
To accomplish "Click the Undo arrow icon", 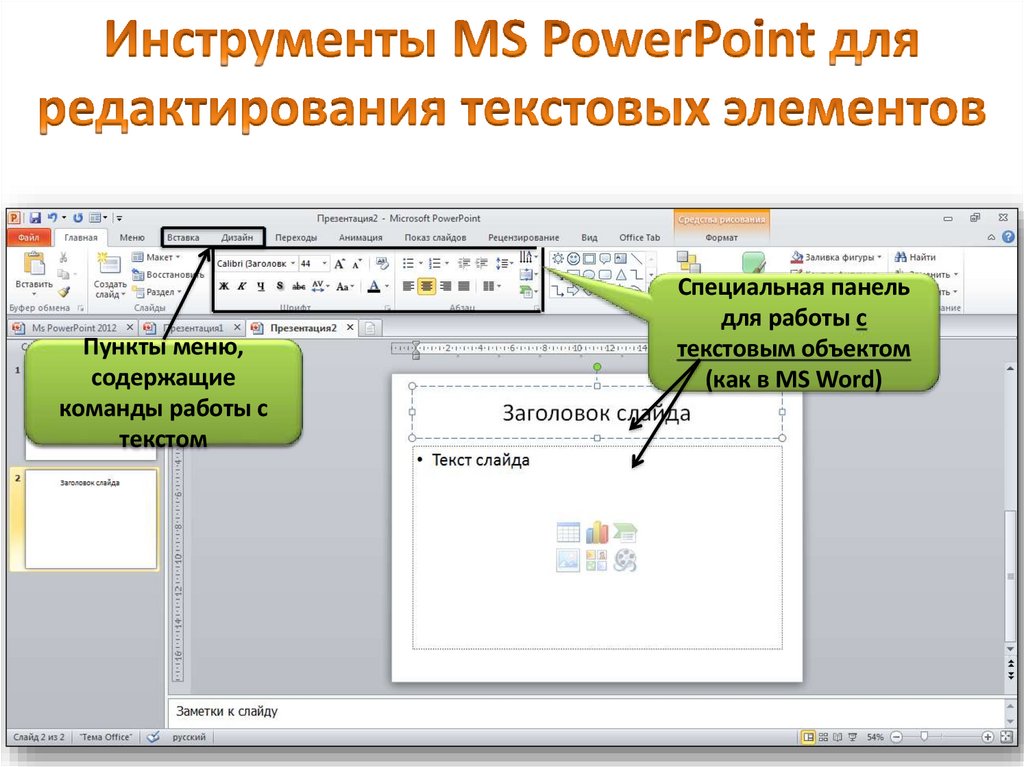I will [x=52, y=218].
